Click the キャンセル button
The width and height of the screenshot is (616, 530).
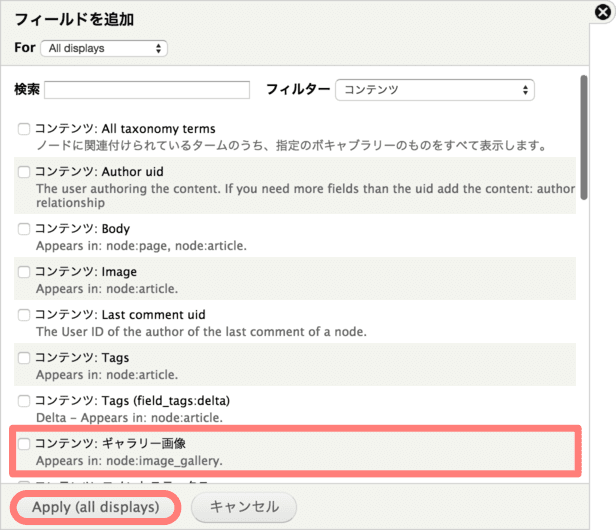pyautogui.click(x=244, y=507)
